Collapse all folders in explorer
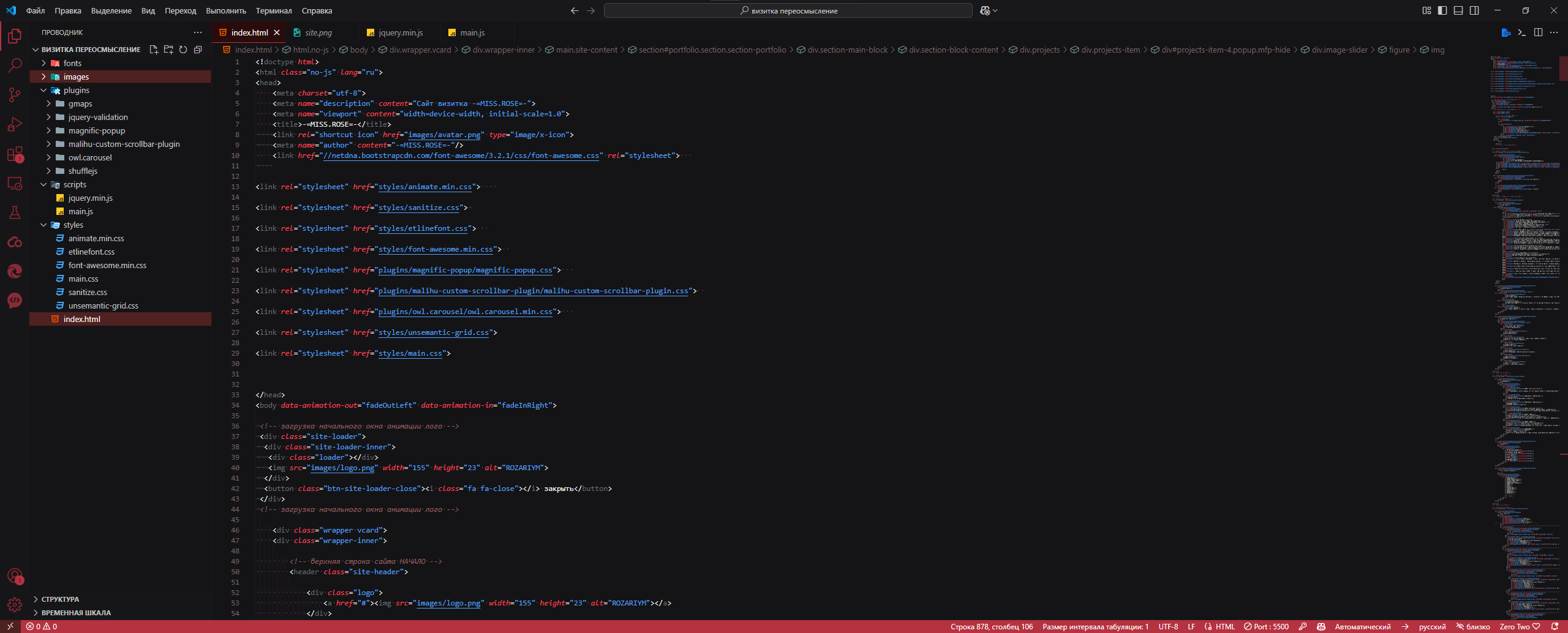The image size is (1568, 633). [x=198, y=50]
